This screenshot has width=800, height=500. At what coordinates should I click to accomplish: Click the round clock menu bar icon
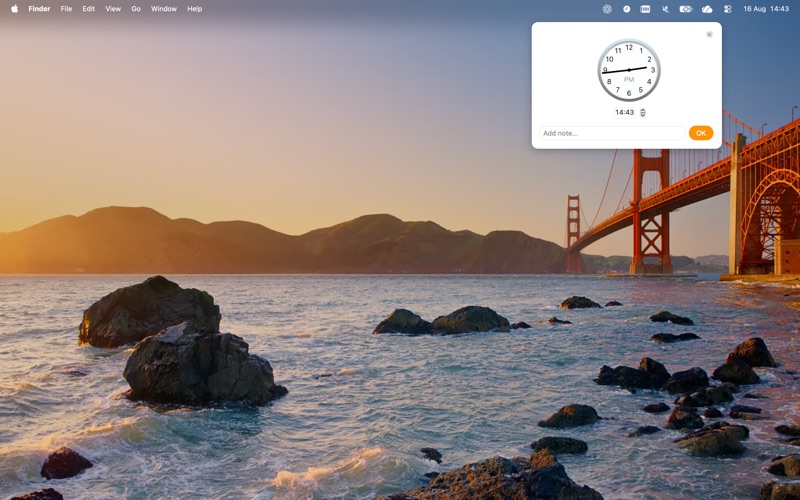627,9
